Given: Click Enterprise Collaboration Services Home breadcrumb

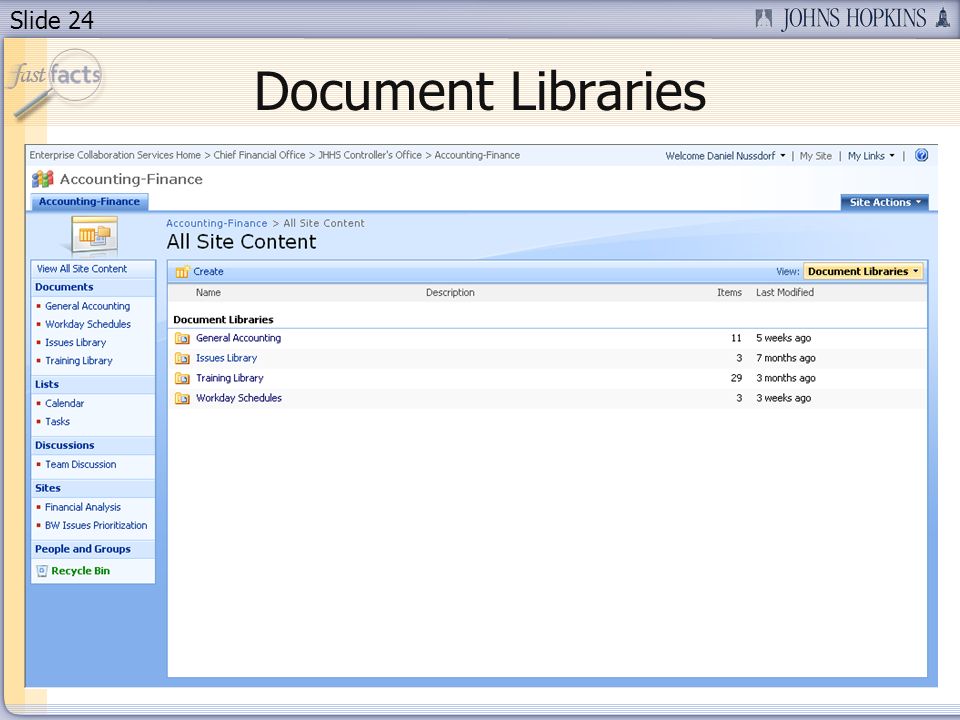Looking at the screenshot, I should (x=115, y=156).
